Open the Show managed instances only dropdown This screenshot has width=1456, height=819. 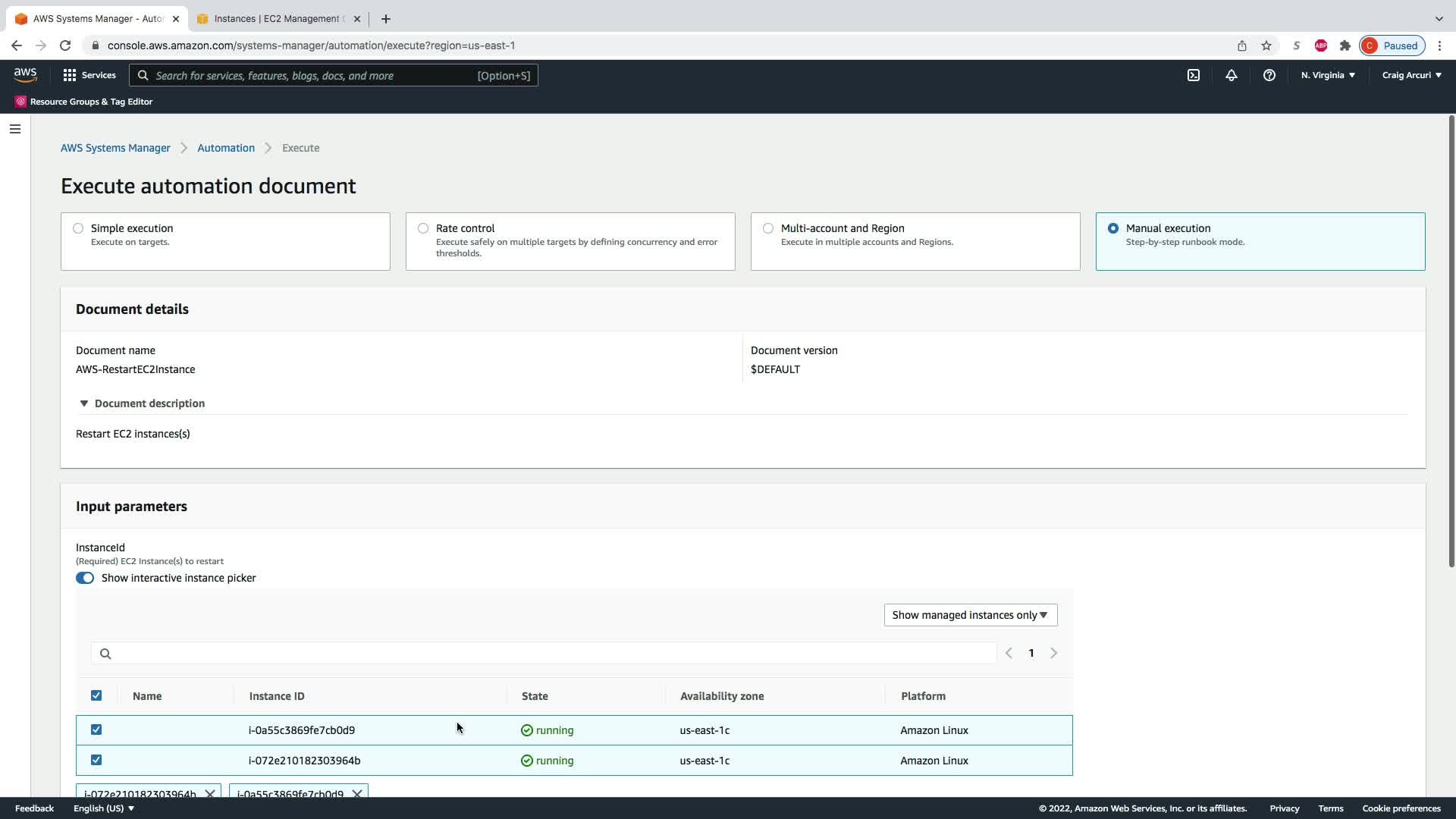pos(970,615)
